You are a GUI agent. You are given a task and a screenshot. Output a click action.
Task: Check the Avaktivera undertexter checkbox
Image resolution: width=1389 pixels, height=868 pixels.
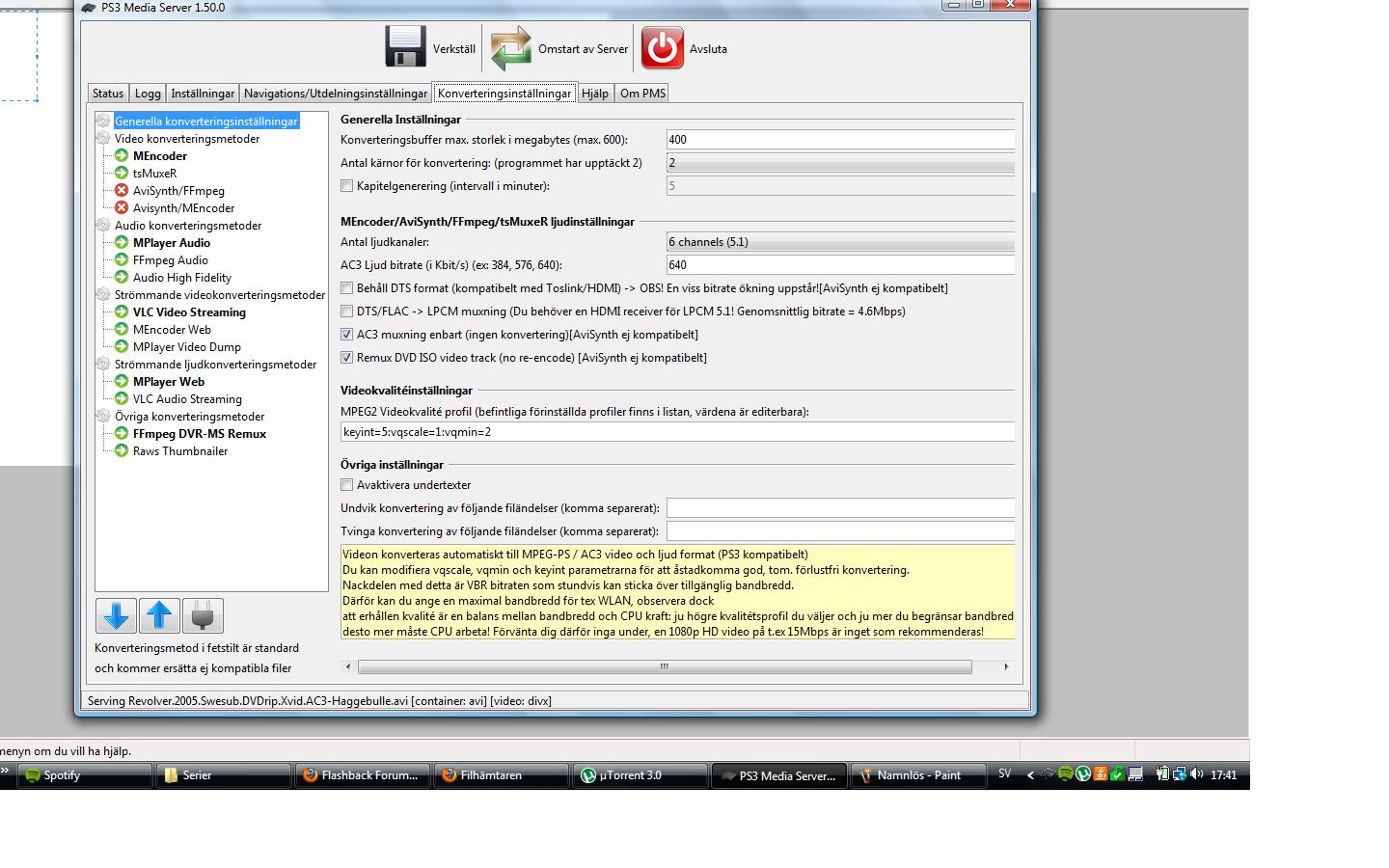tap(346, 485)
